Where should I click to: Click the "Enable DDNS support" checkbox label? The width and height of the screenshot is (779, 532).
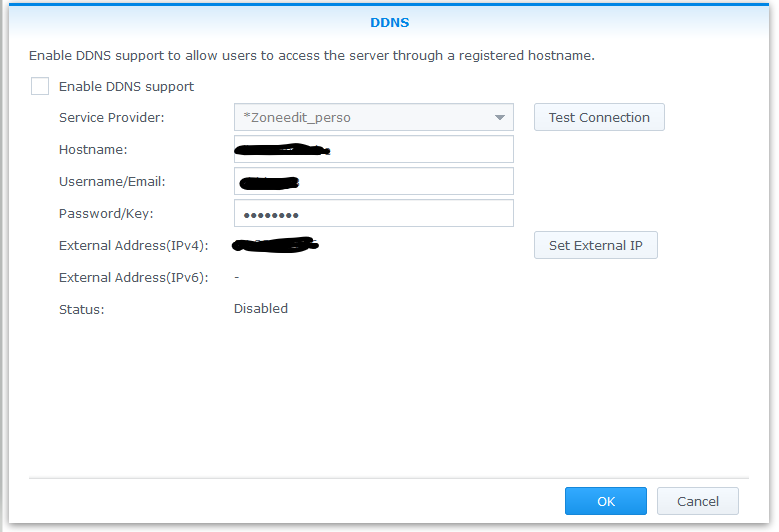[x=126, y=87]
